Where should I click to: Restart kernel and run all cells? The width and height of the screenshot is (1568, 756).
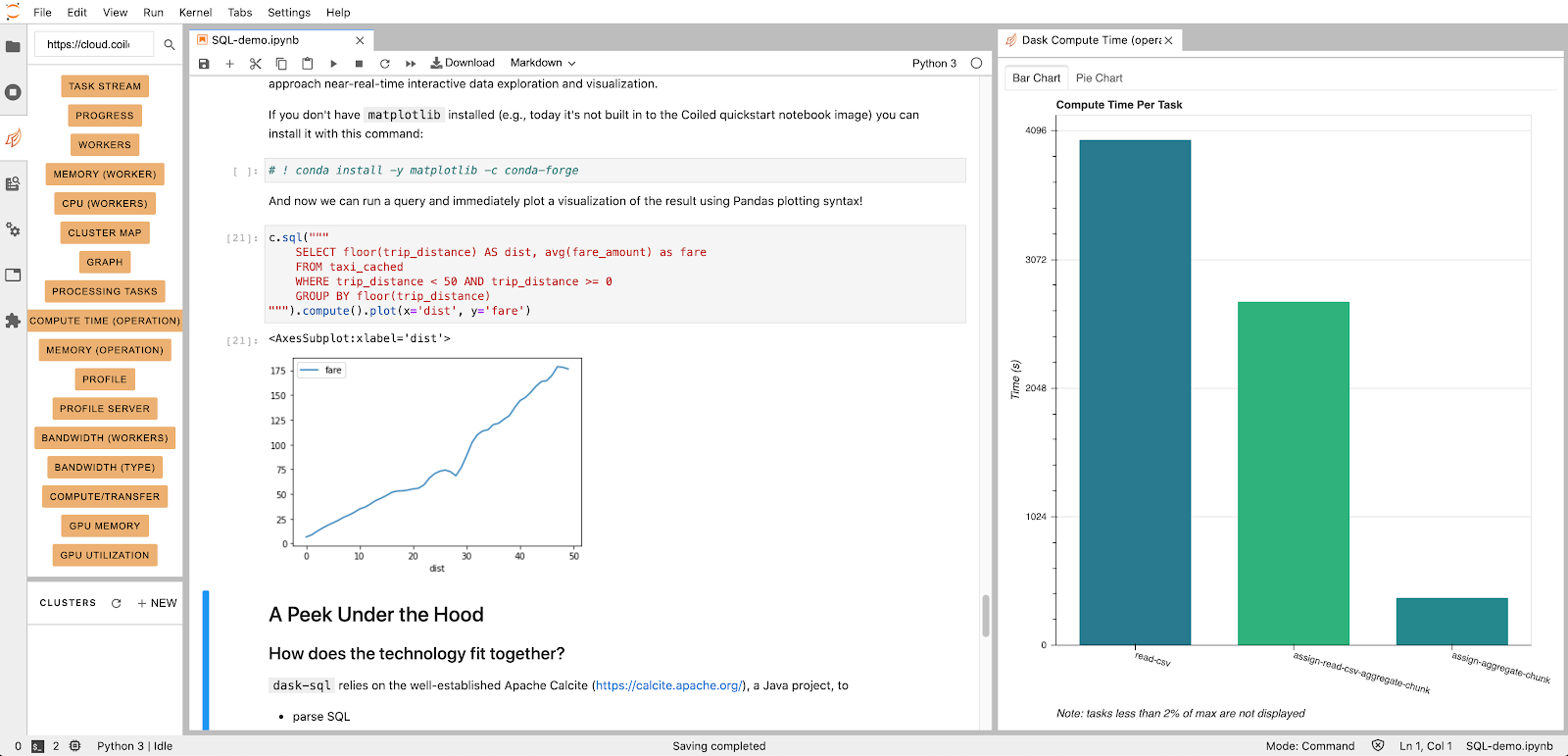(x=411, y=64)
